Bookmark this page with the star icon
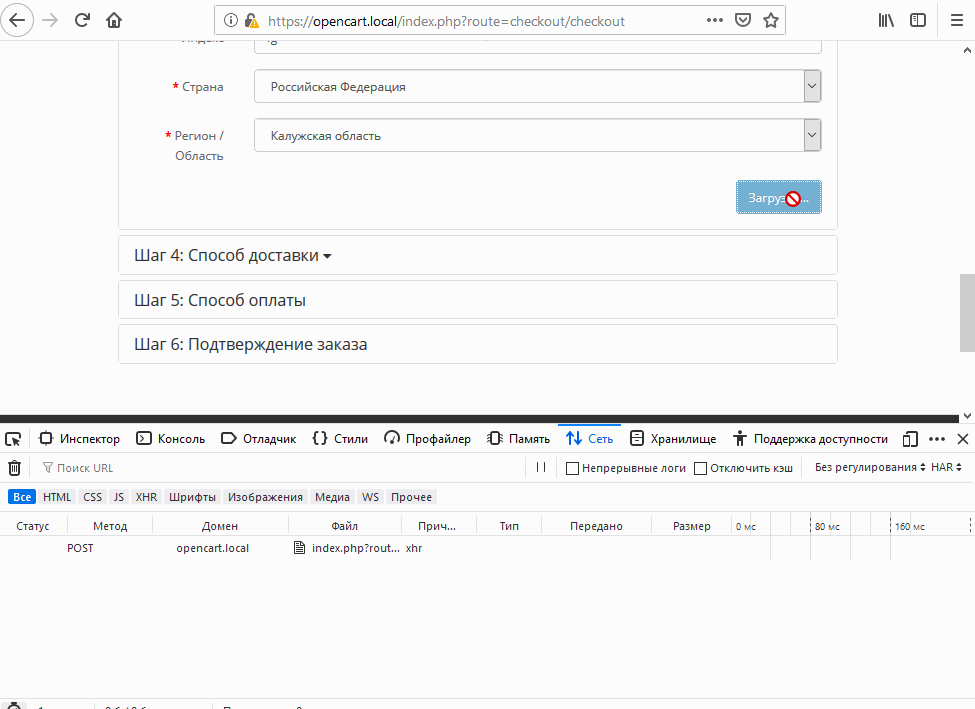 pyautogui.click(x=771, y=21)
